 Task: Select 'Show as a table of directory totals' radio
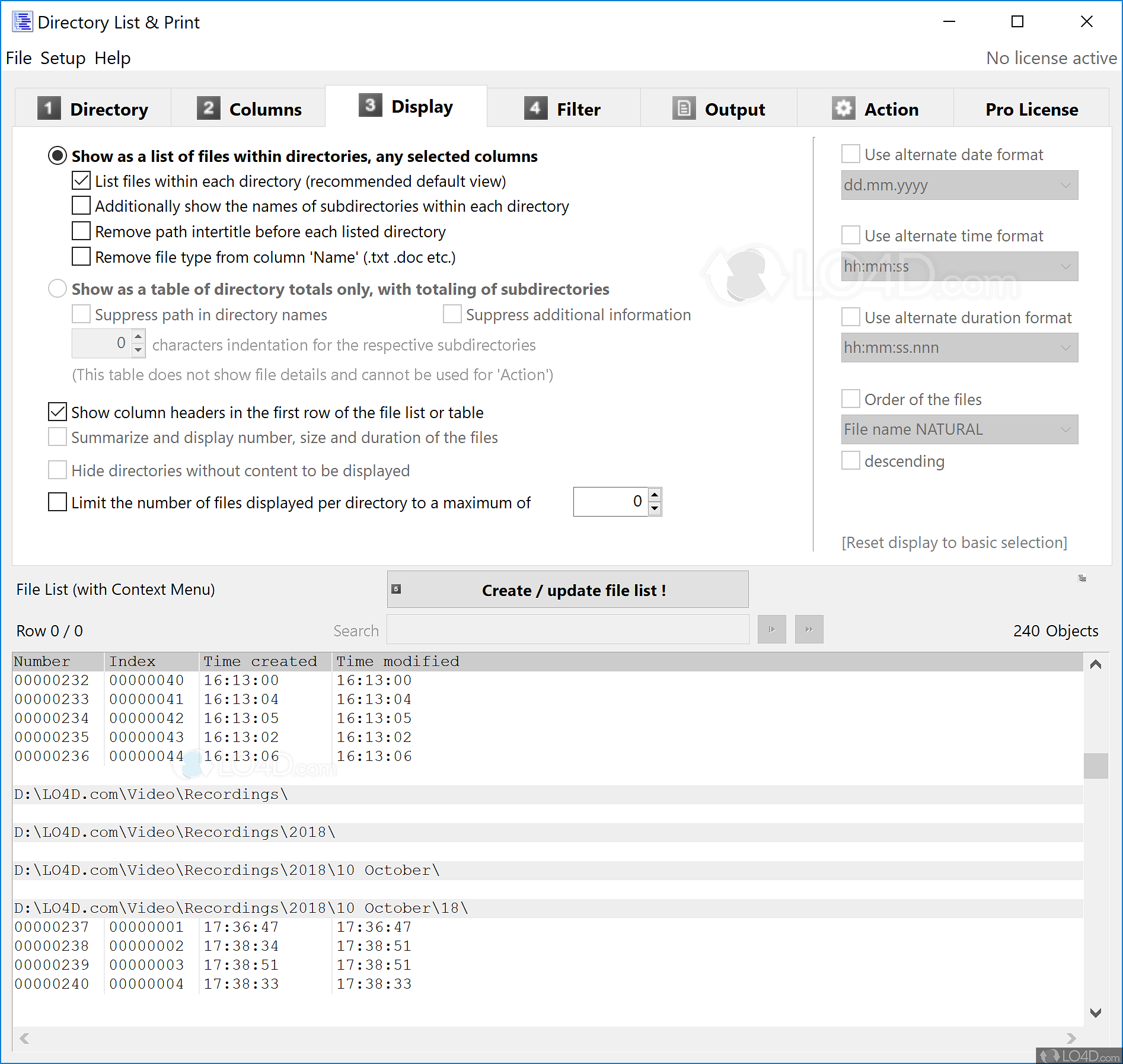point(58,289)
